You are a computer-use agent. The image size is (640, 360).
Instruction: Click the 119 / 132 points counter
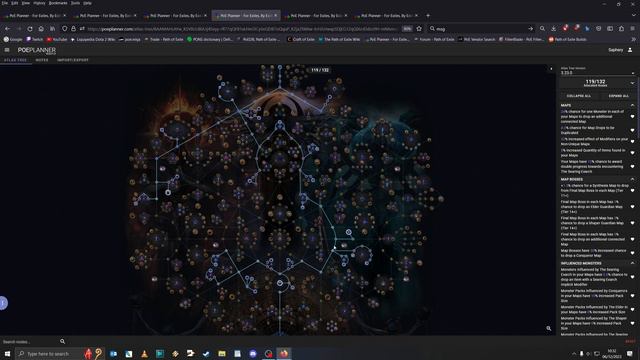pyautogui.click(x=320, y=70)
